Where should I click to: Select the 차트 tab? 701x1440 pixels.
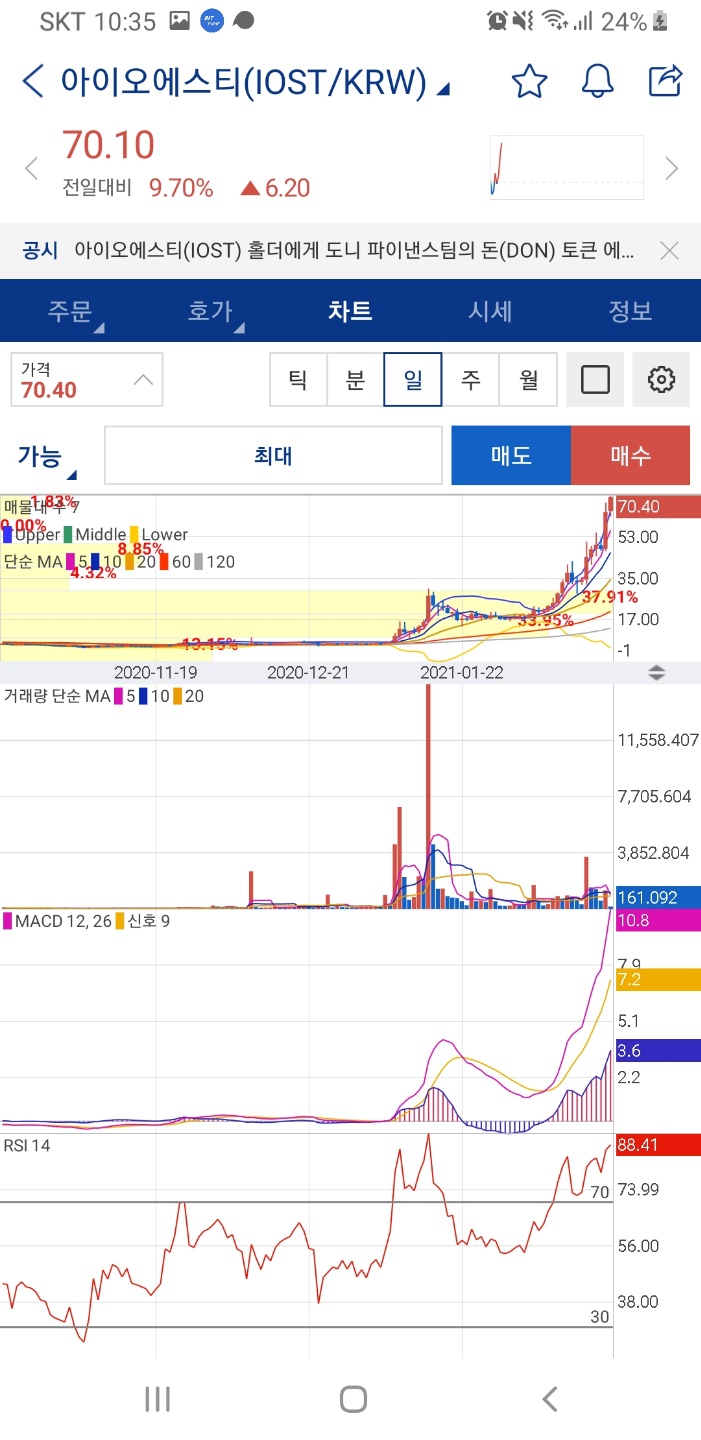tap(350, 311)
